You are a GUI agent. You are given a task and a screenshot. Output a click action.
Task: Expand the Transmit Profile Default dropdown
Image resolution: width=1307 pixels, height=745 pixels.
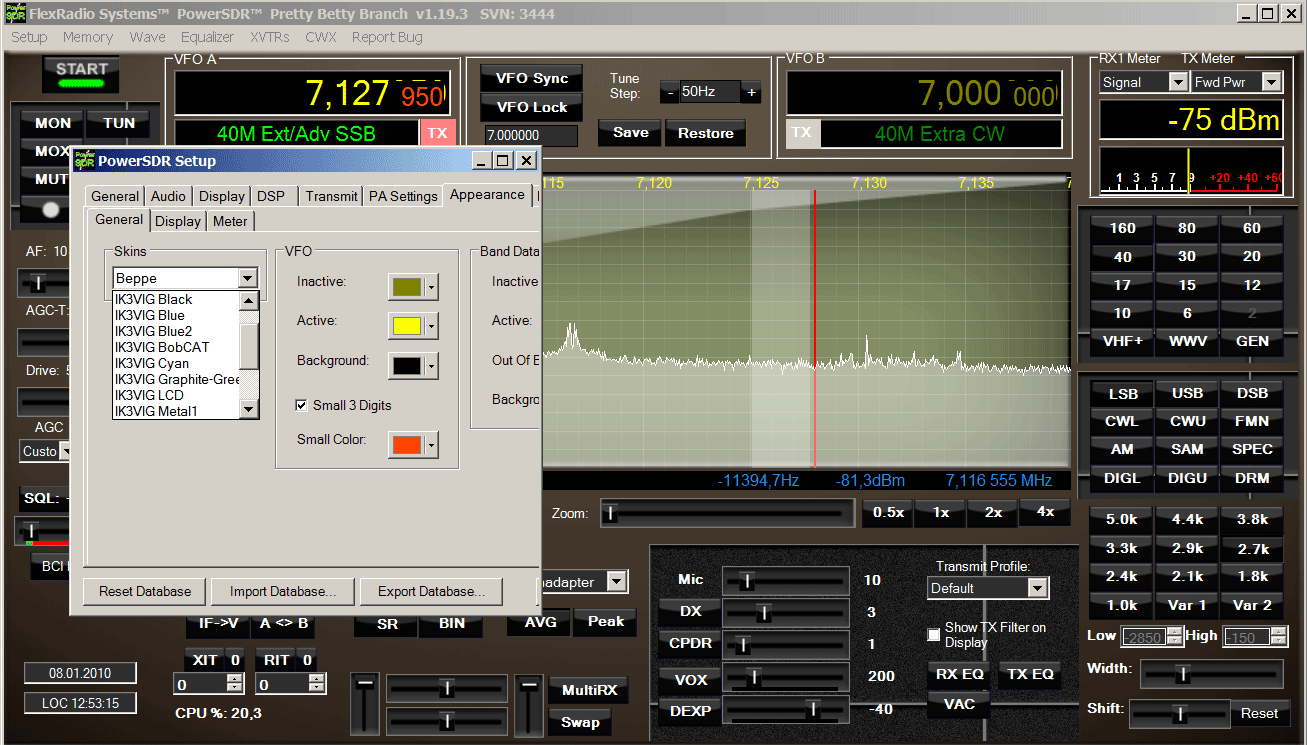[1038, 588]
